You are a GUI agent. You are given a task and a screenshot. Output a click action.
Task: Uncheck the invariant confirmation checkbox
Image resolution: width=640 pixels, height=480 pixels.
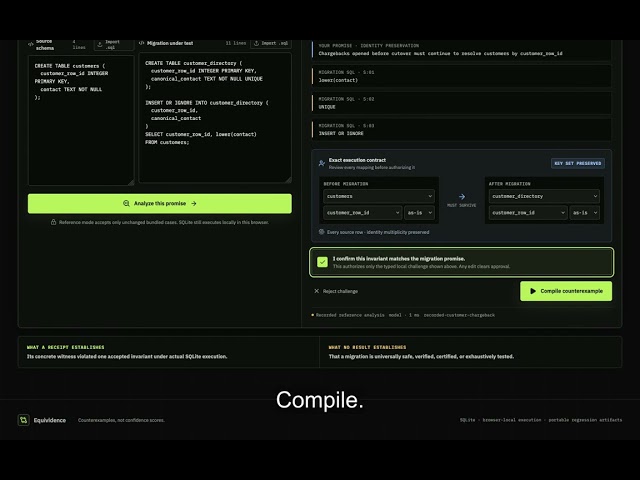[x=322, y=262]
